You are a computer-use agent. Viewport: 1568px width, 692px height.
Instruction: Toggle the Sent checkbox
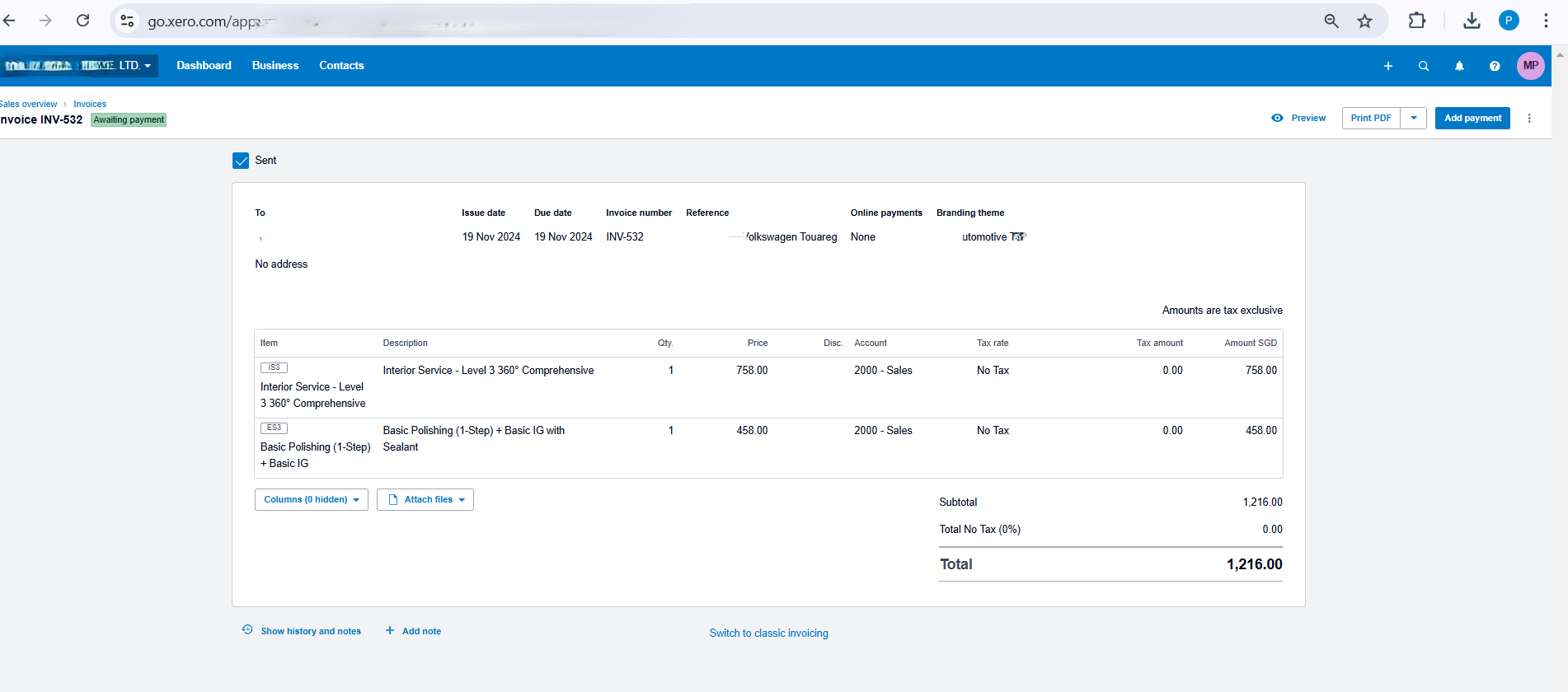(241, 161)
